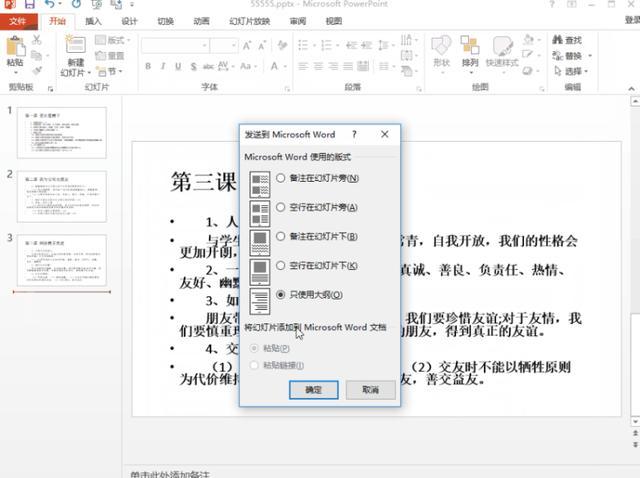Click the Italic formatting icon

pos(163,66)
